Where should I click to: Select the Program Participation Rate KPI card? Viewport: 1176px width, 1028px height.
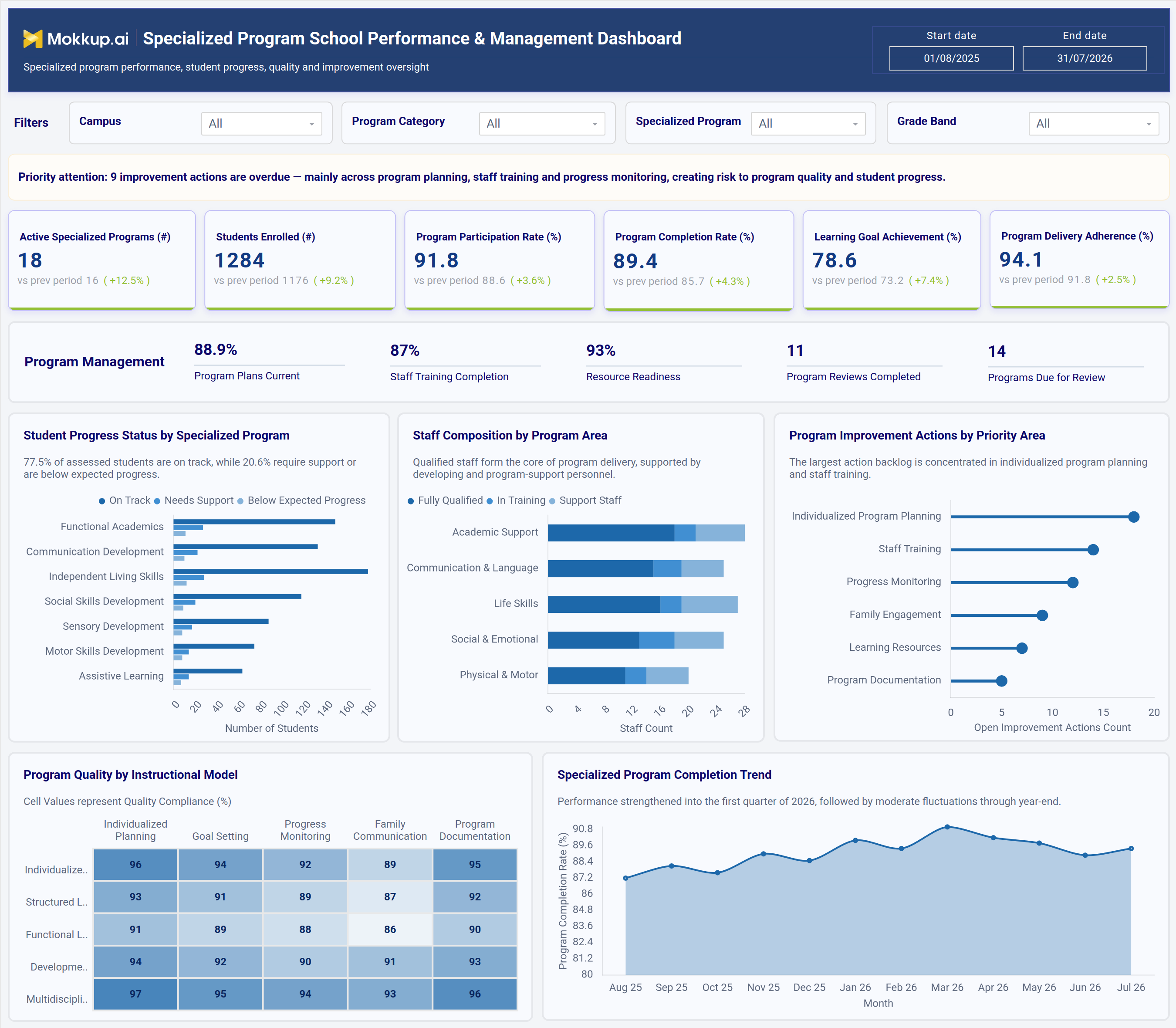(x=500, y=260)
